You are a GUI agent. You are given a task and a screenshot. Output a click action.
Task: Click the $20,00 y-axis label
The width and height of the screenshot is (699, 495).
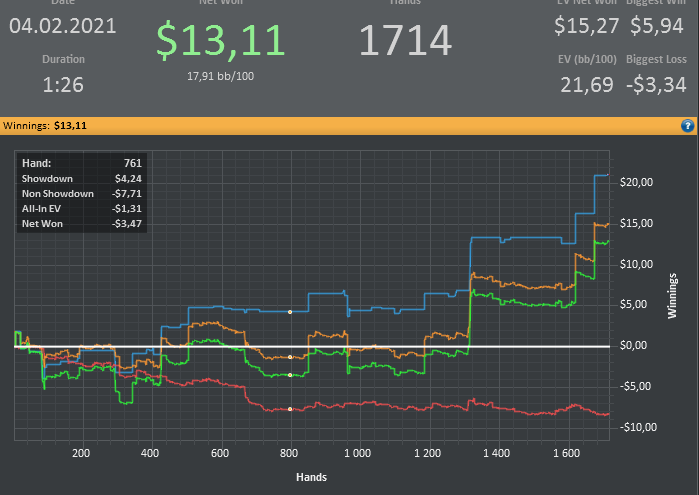(636, 182)
